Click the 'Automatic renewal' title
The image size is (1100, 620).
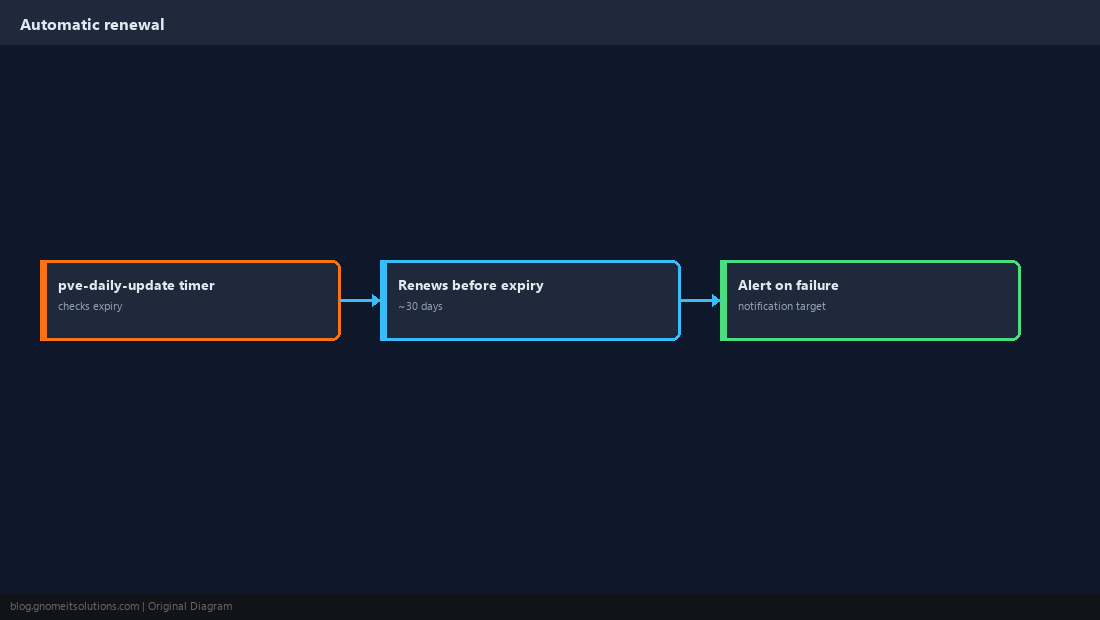click(x=92, y=25)
